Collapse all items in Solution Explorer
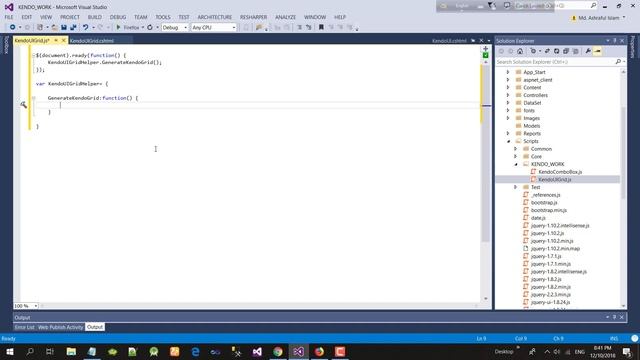 click(566, 51)
